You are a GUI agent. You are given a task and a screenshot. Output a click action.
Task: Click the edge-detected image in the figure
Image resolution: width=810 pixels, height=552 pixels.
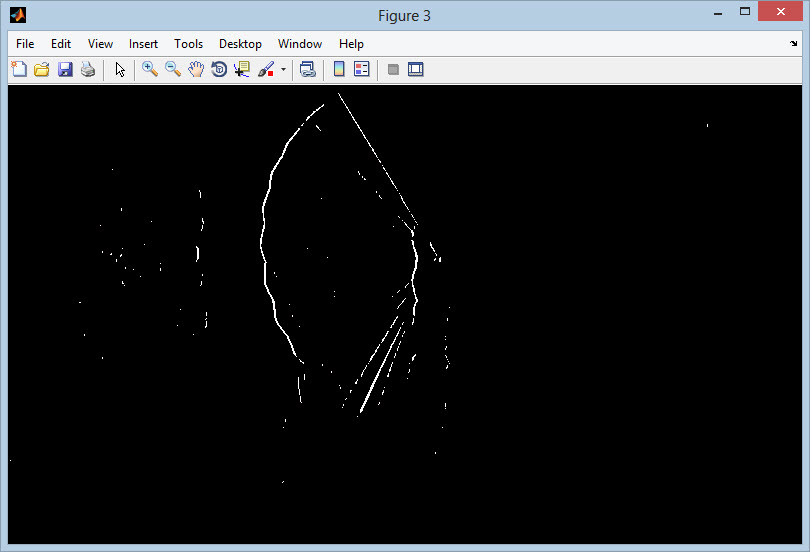(405, 314)
